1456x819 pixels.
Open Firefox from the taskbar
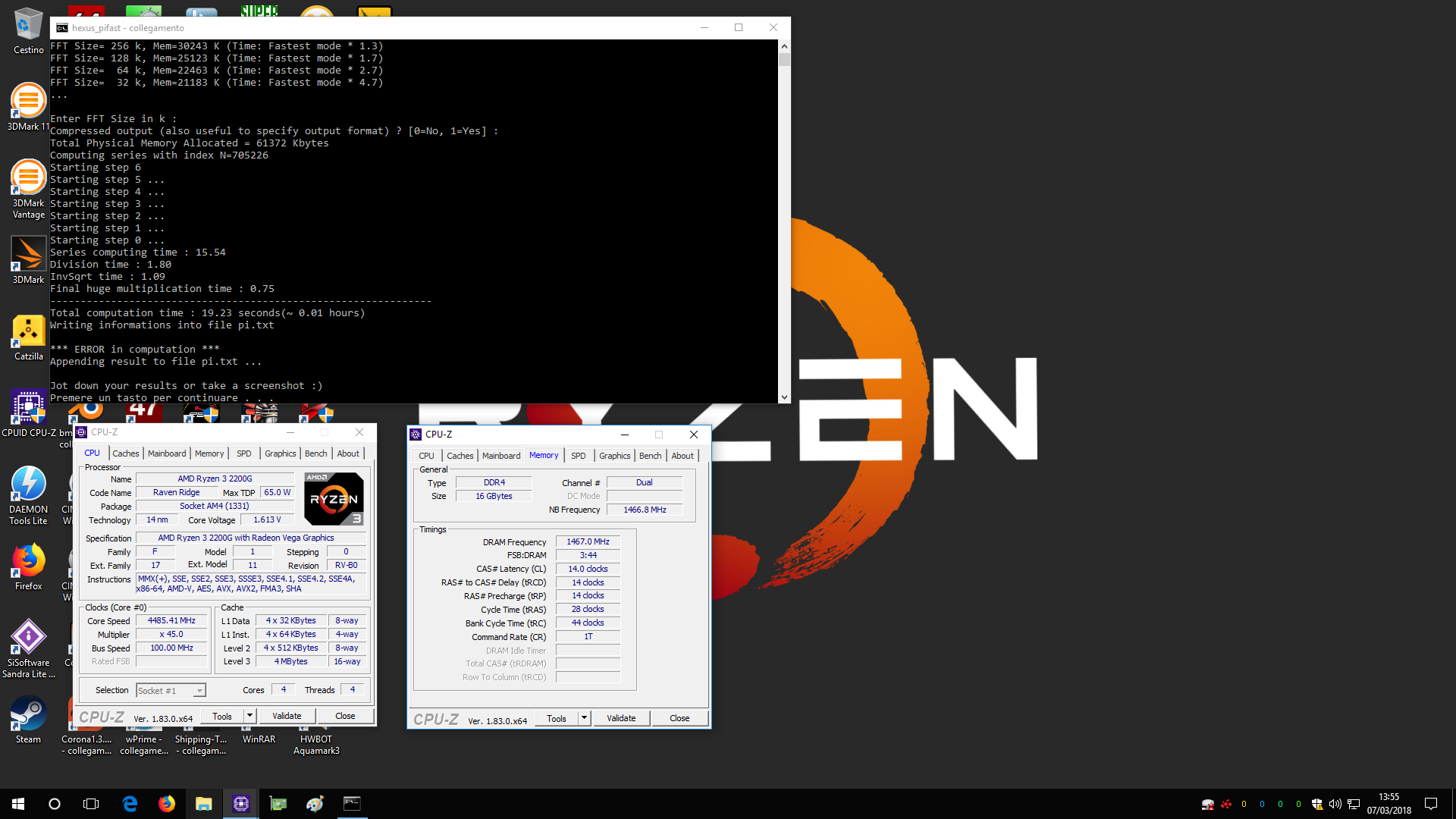click(167, 804)
